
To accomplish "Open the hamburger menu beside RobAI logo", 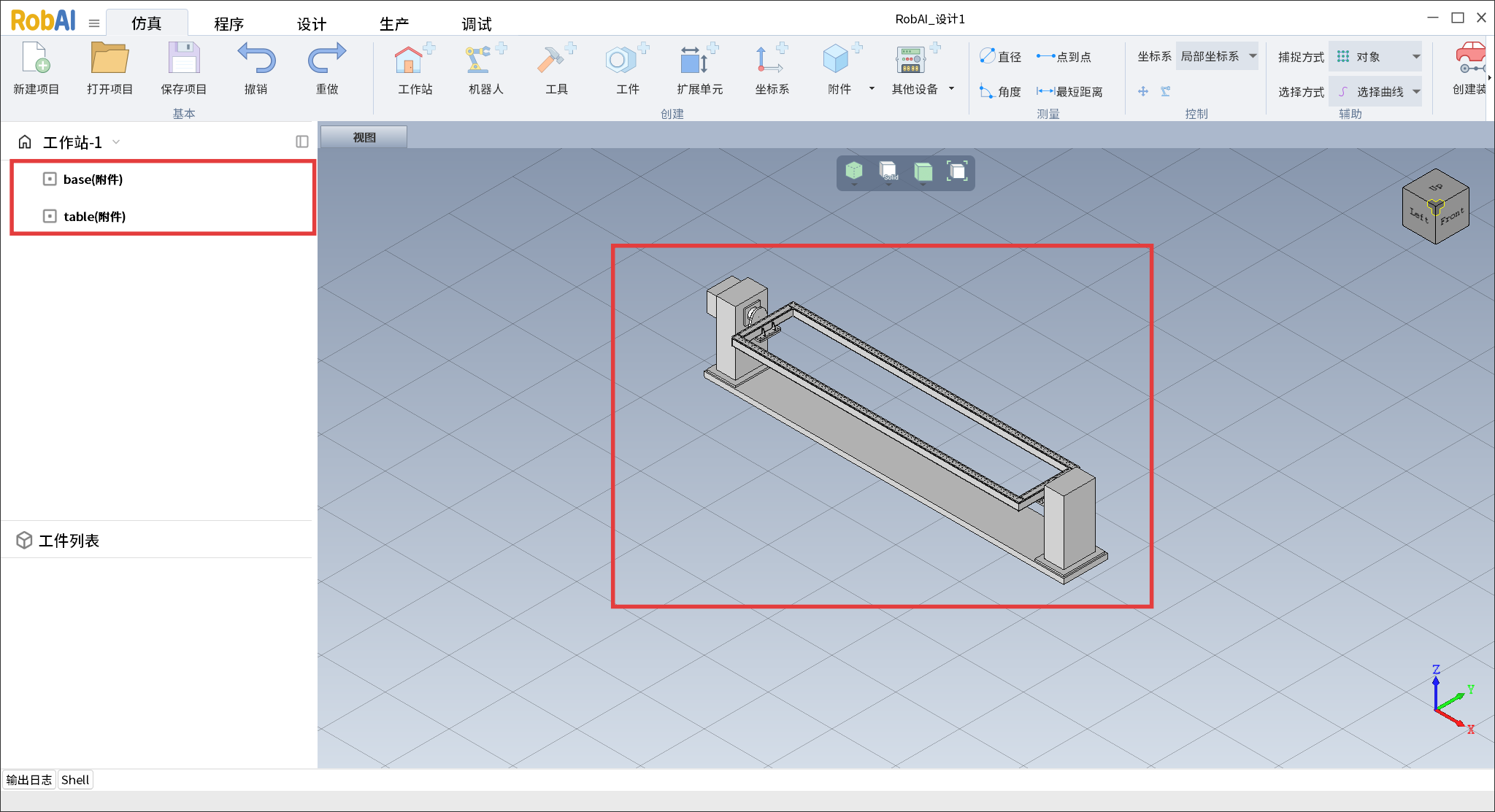I will tap(94, 23).
